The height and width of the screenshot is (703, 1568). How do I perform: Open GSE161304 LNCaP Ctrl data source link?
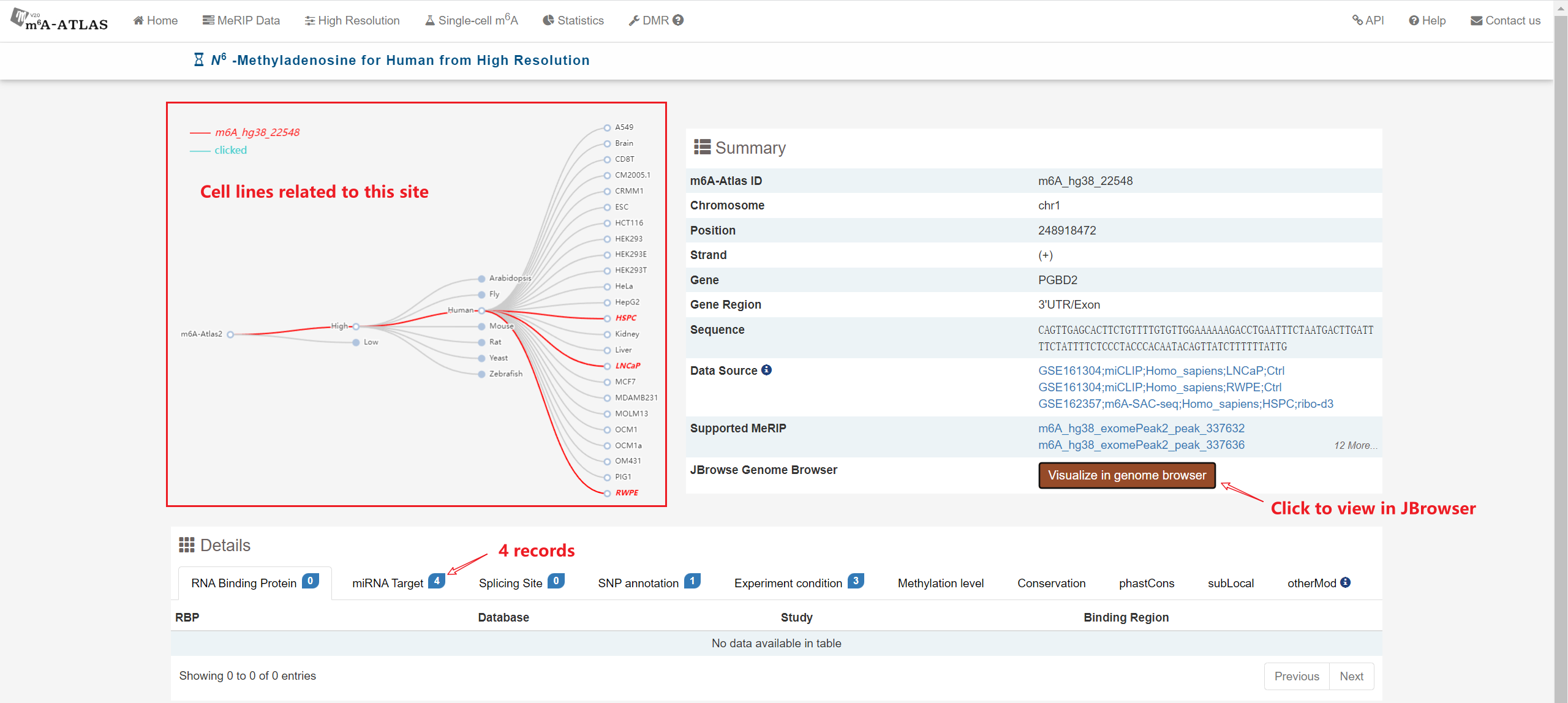pos(1161,370)
